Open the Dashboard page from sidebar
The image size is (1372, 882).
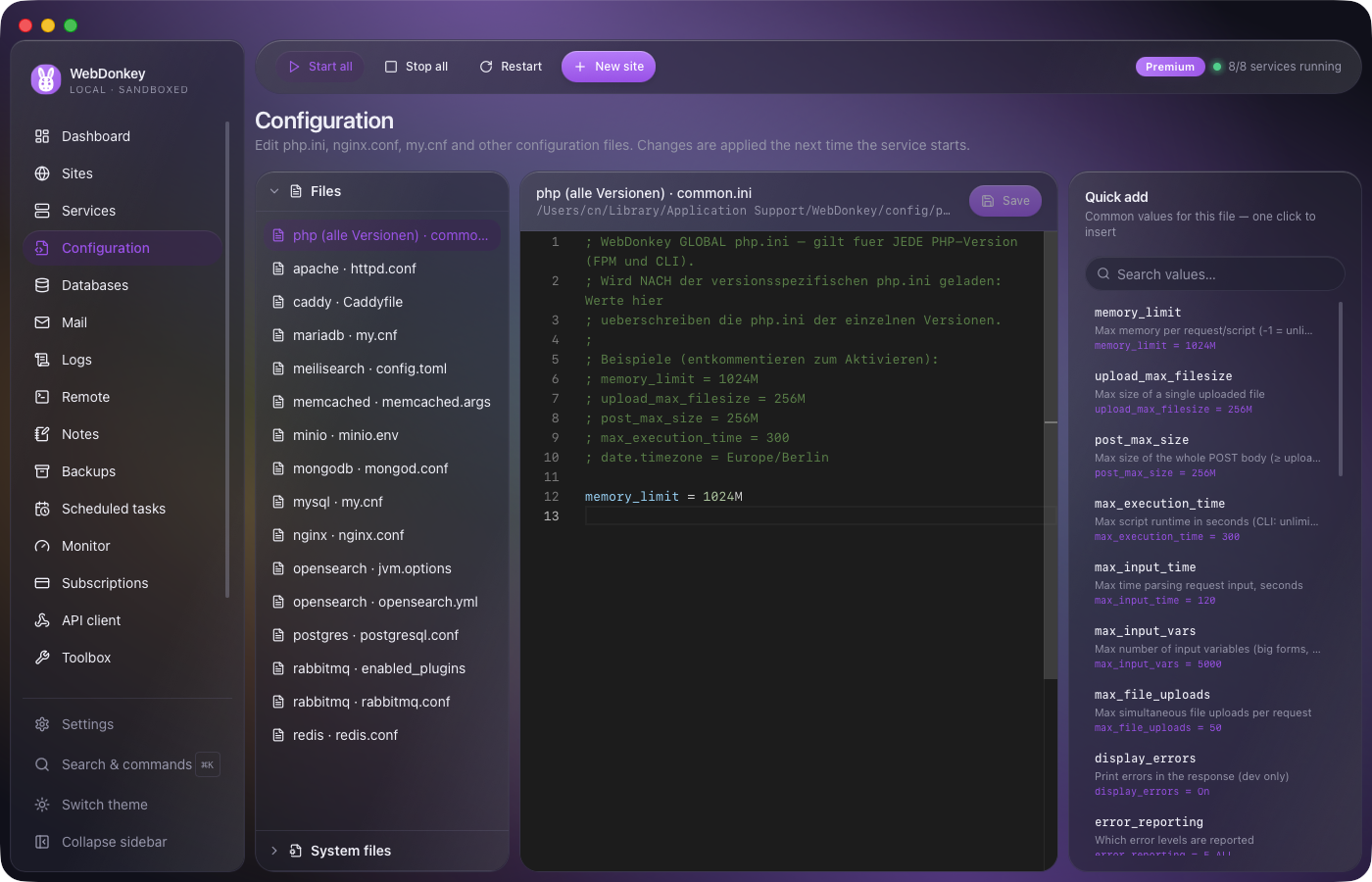click(x=122, y=136)
